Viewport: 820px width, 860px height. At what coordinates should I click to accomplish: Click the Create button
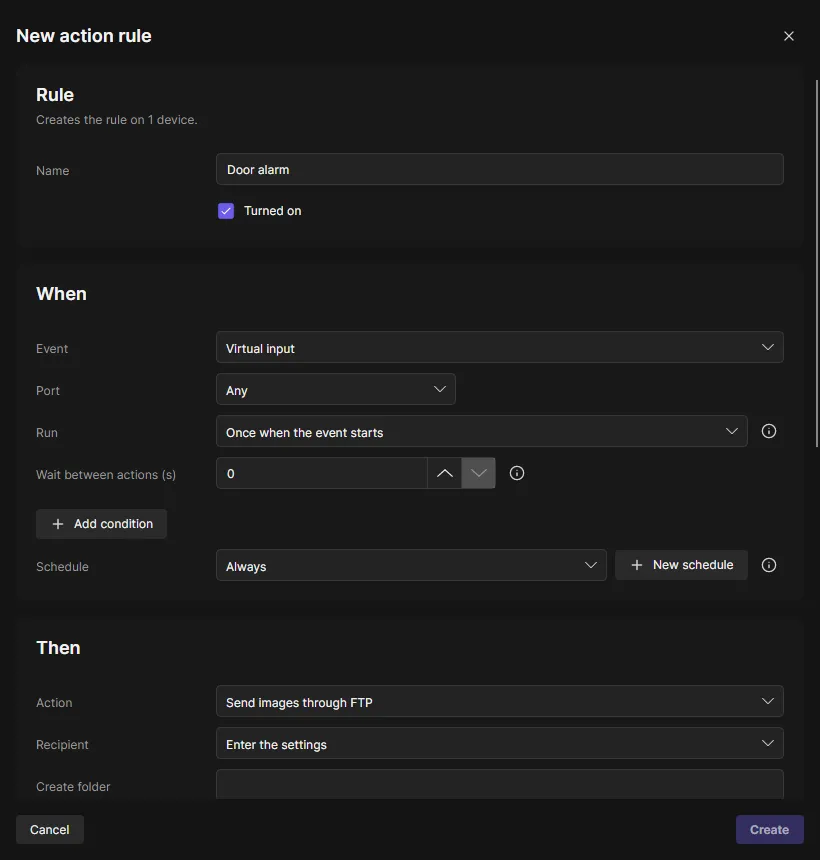tap(770, 830)
